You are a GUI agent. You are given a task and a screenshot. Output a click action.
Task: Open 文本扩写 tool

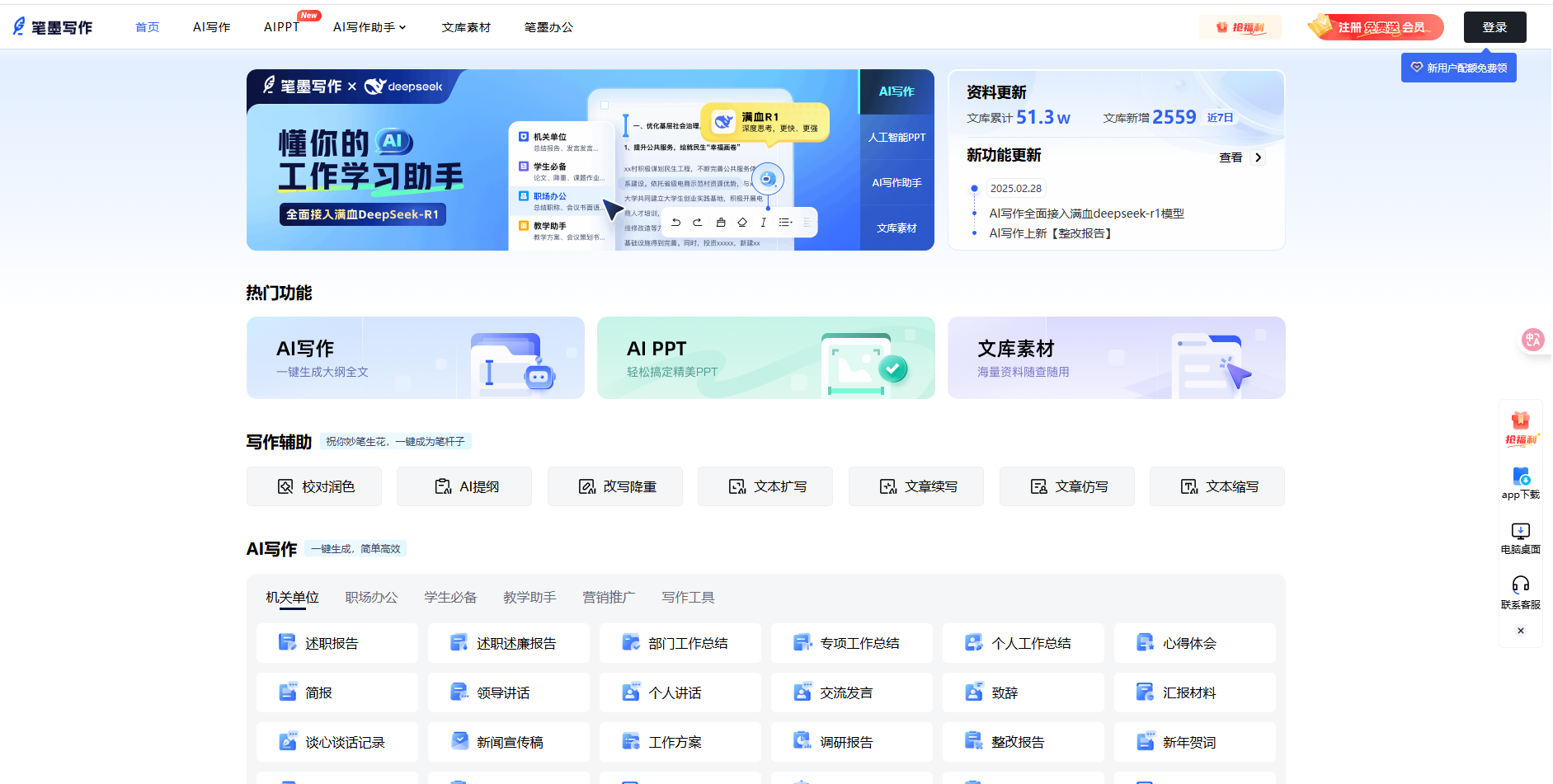click(x=765, y=486)
